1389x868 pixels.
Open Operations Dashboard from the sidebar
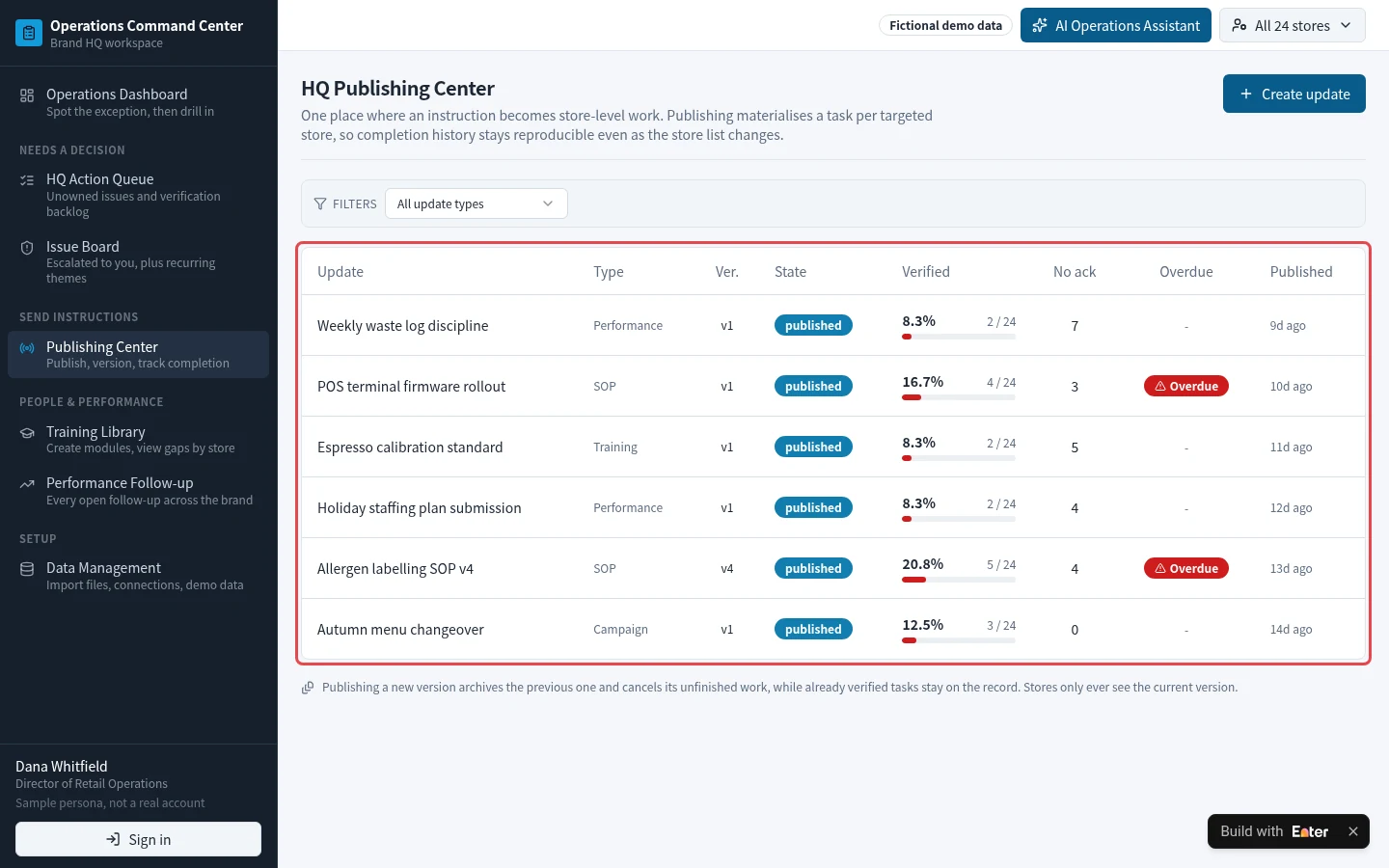[138, 102]
